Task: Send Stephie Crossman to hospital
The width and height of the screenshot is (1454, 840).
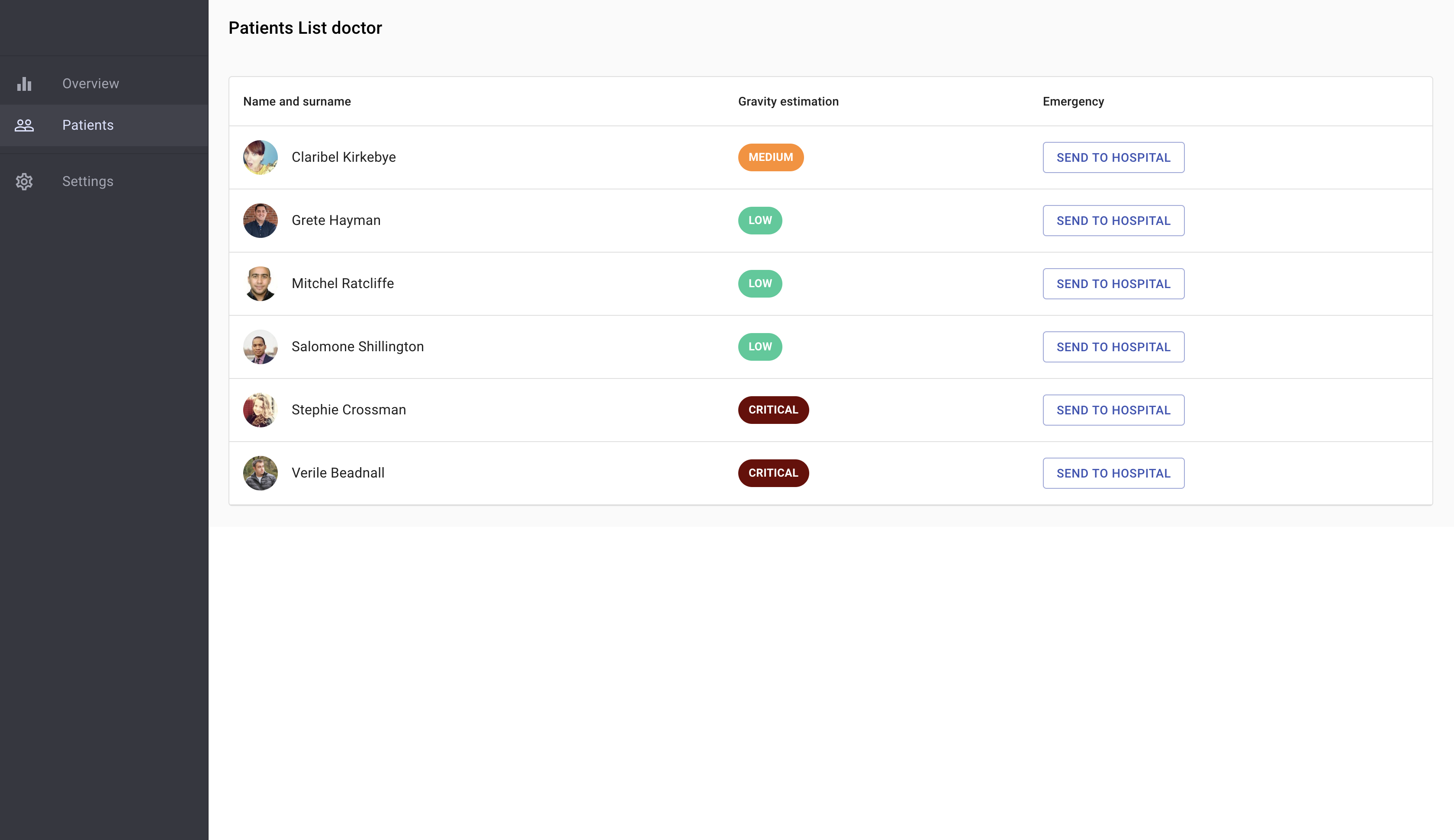Action: click(x=1113, y=410)
